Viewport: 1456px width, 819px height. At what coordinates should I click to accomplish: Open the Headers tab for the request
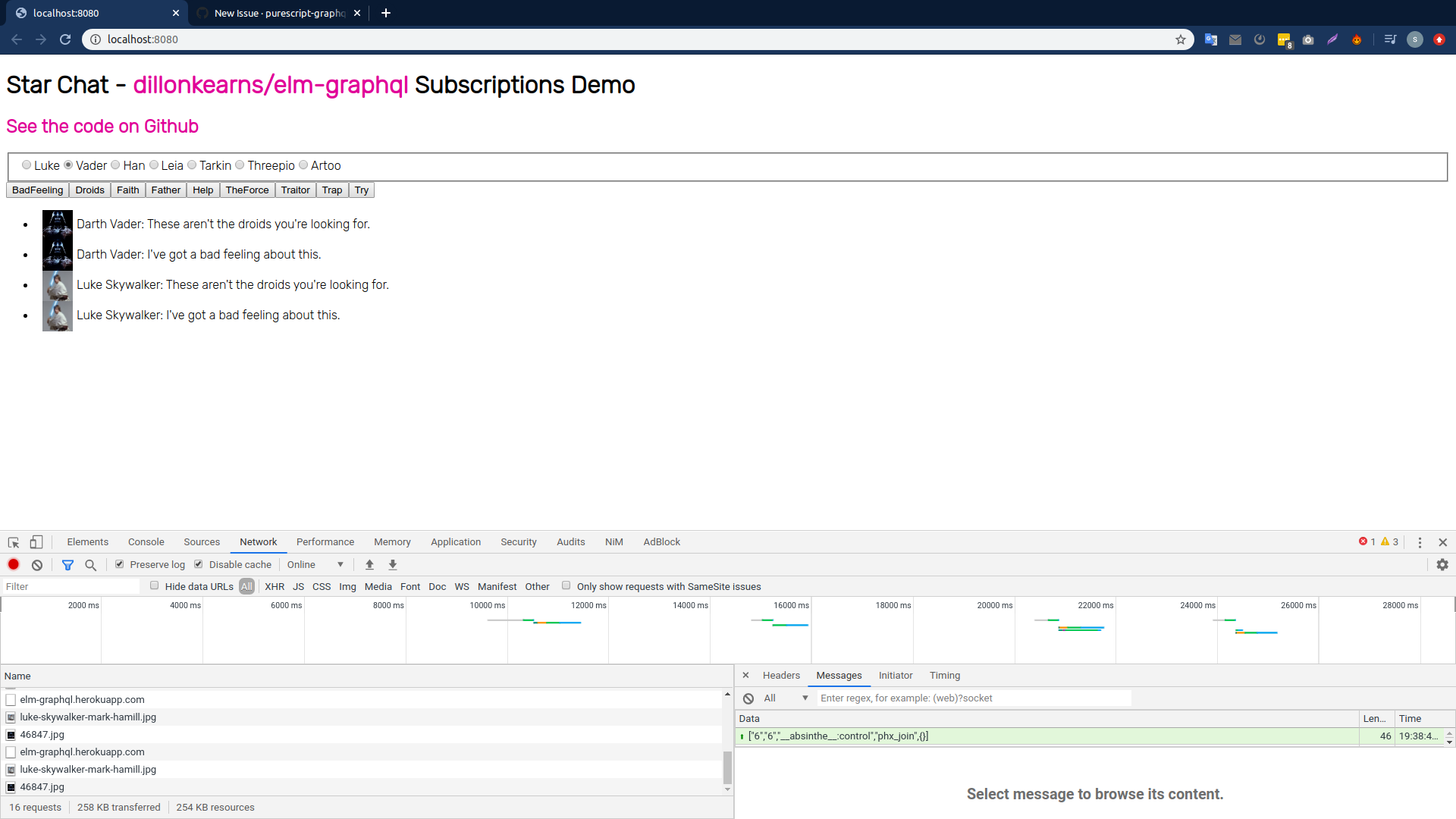[x=781, y=675]
